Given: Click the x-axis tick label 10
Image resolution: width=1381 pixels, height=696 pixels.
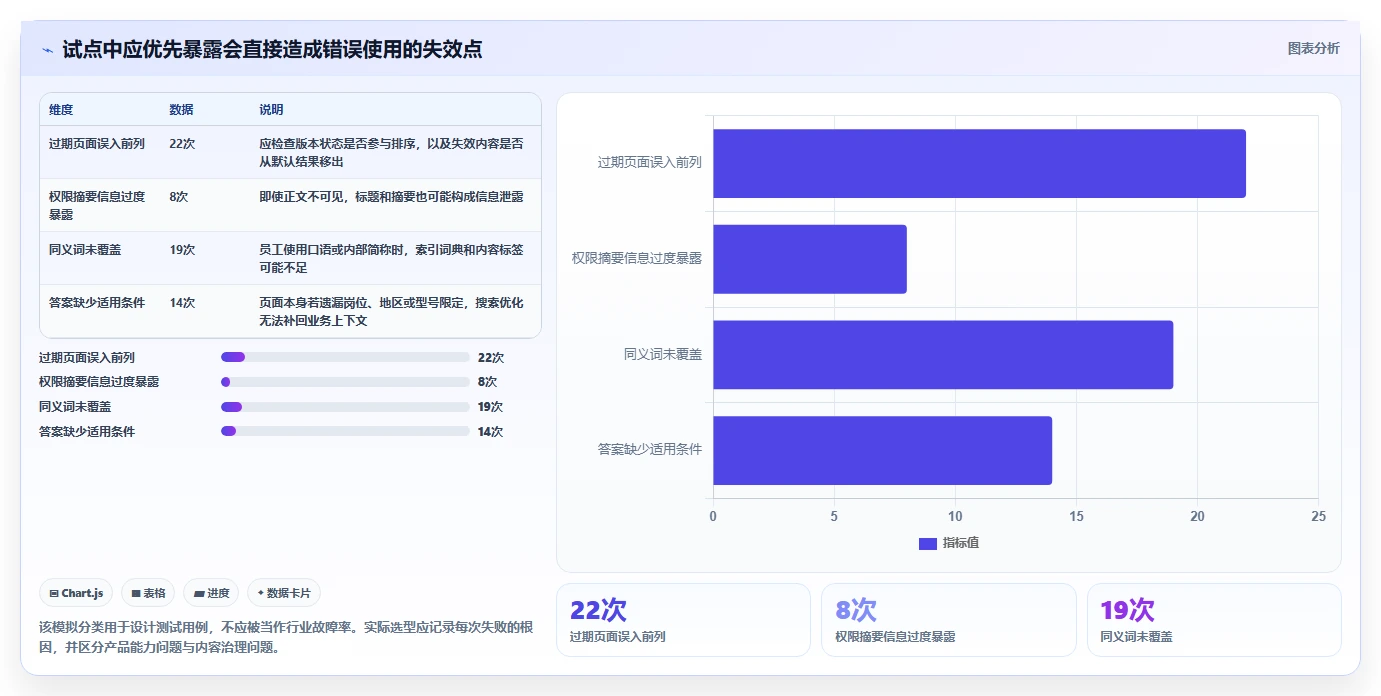Looking at the screenshot, I should pyautogui.click(x=955, y=516).
